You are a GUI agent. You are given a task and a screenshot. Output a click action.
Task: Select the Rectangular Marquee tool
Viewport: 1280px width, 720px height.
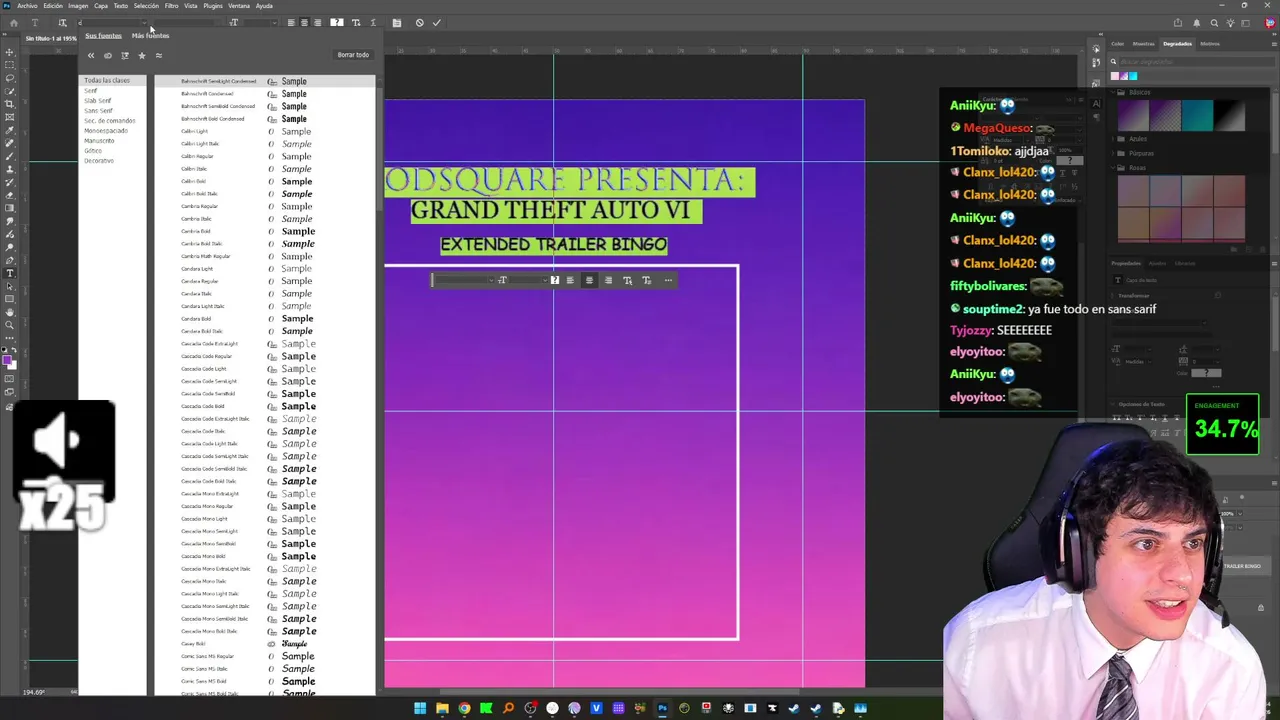click(x=10, y=65)
